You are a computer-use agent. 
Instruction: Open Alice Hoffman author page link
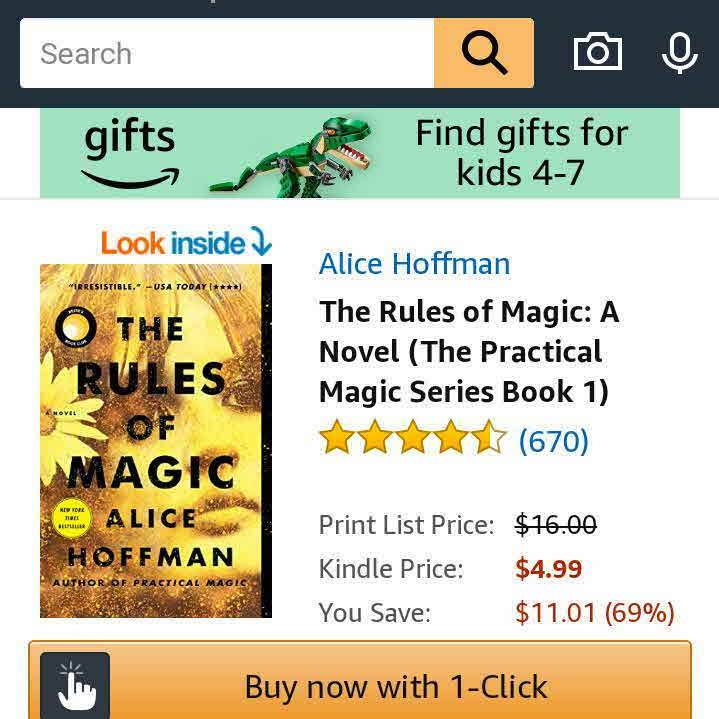tap(415, 264)
